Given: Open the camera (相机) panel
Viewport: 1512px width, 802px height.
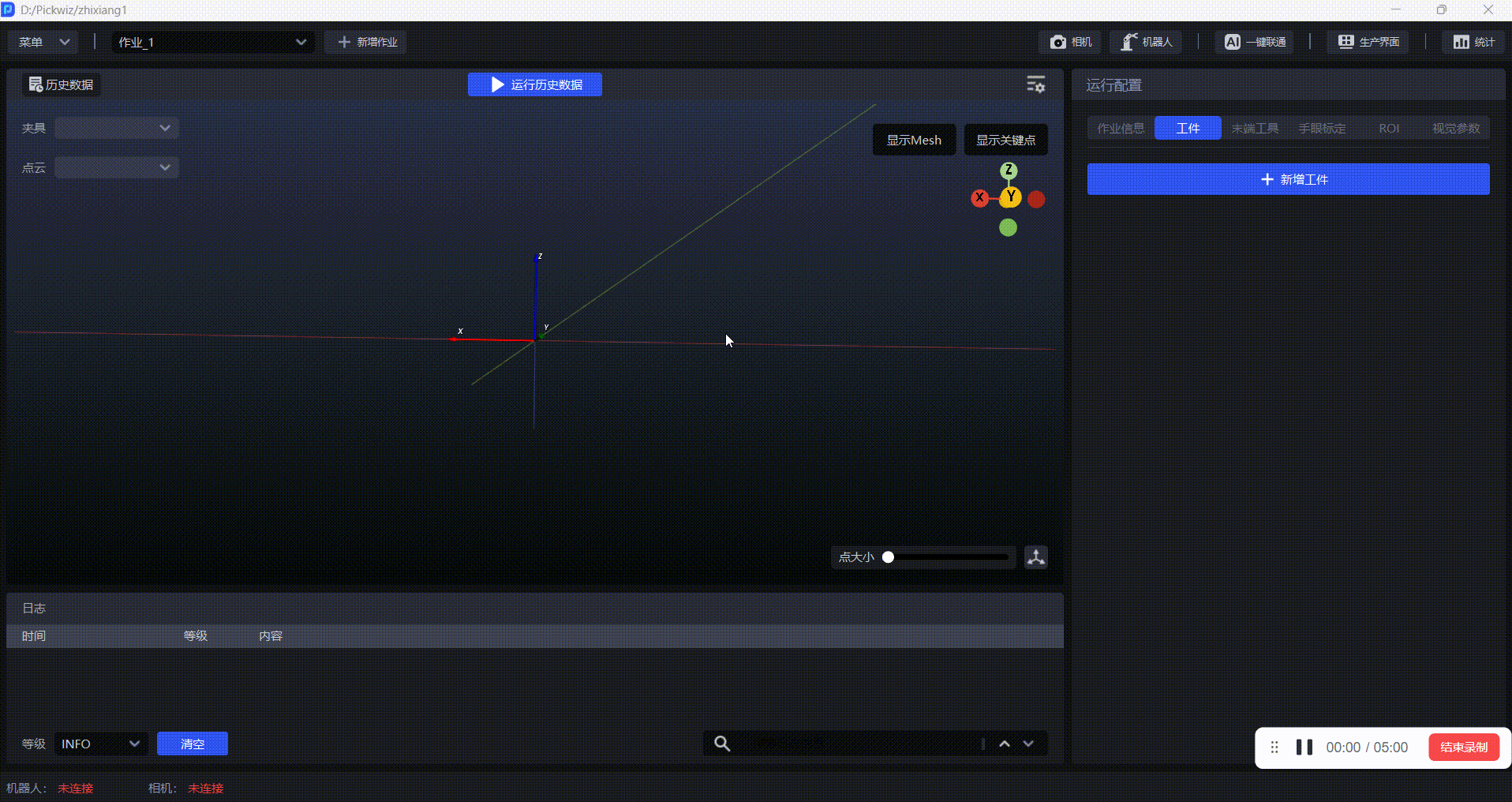Looking at the screenshot, I should tap(1071, 42).
